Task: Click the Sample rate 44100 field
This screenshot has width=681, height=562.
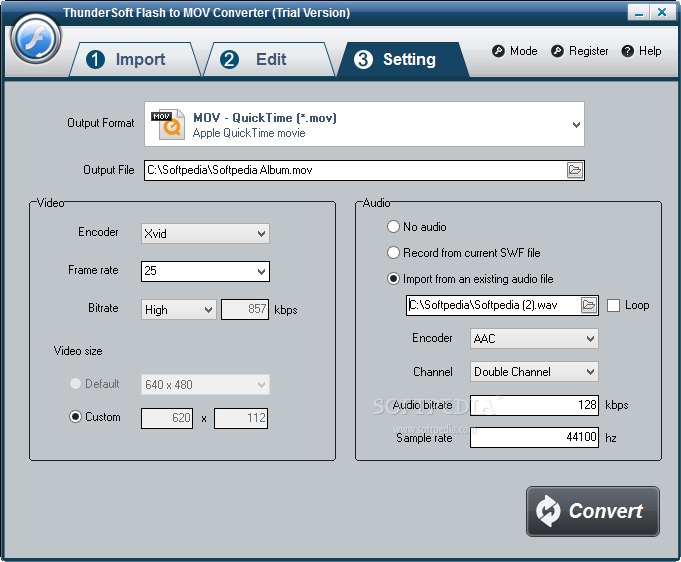Action: (x=534, y=437)
